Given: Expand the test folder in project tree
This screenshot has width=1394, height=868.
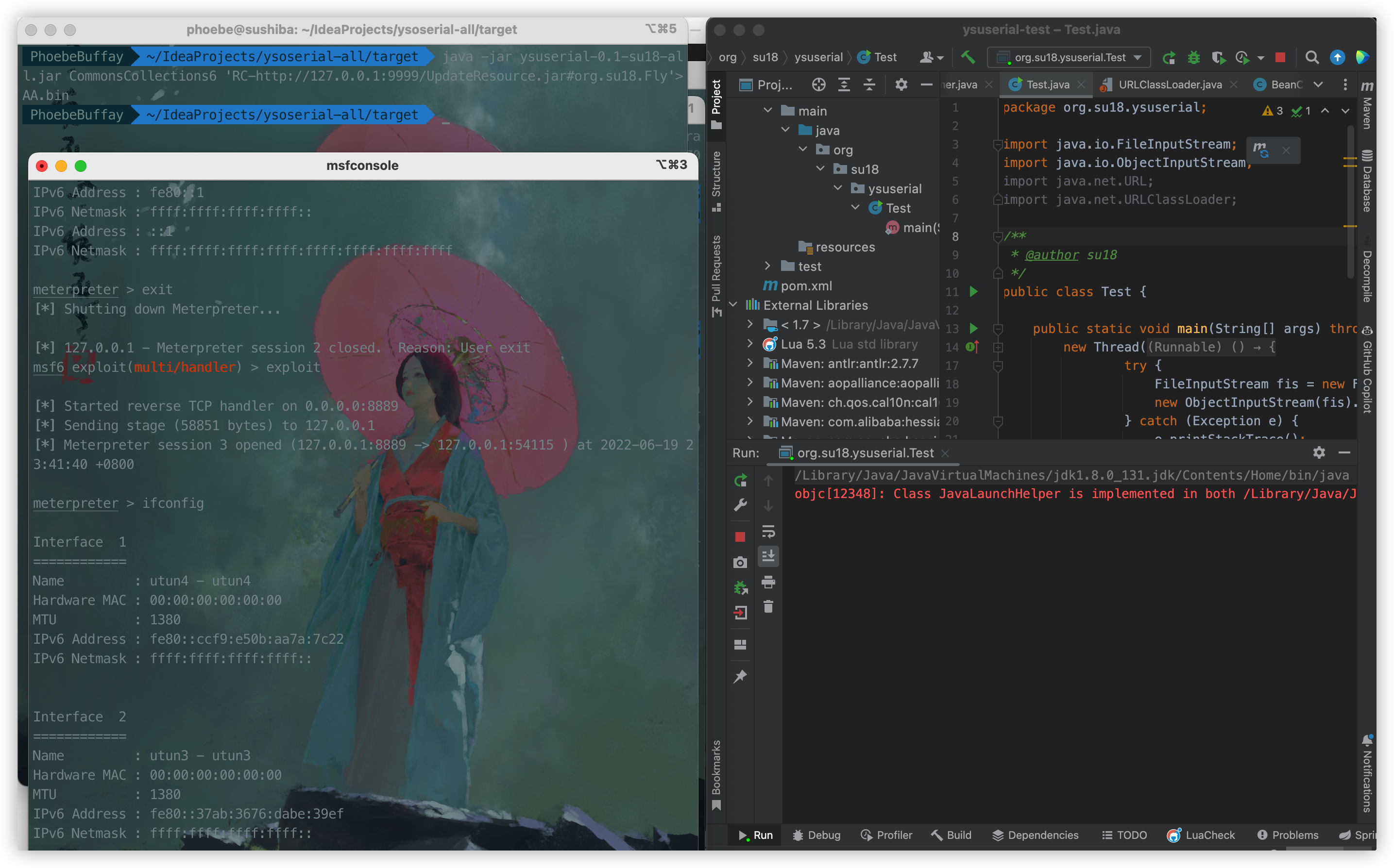Looking at the screenshot, I should [768, 267].
